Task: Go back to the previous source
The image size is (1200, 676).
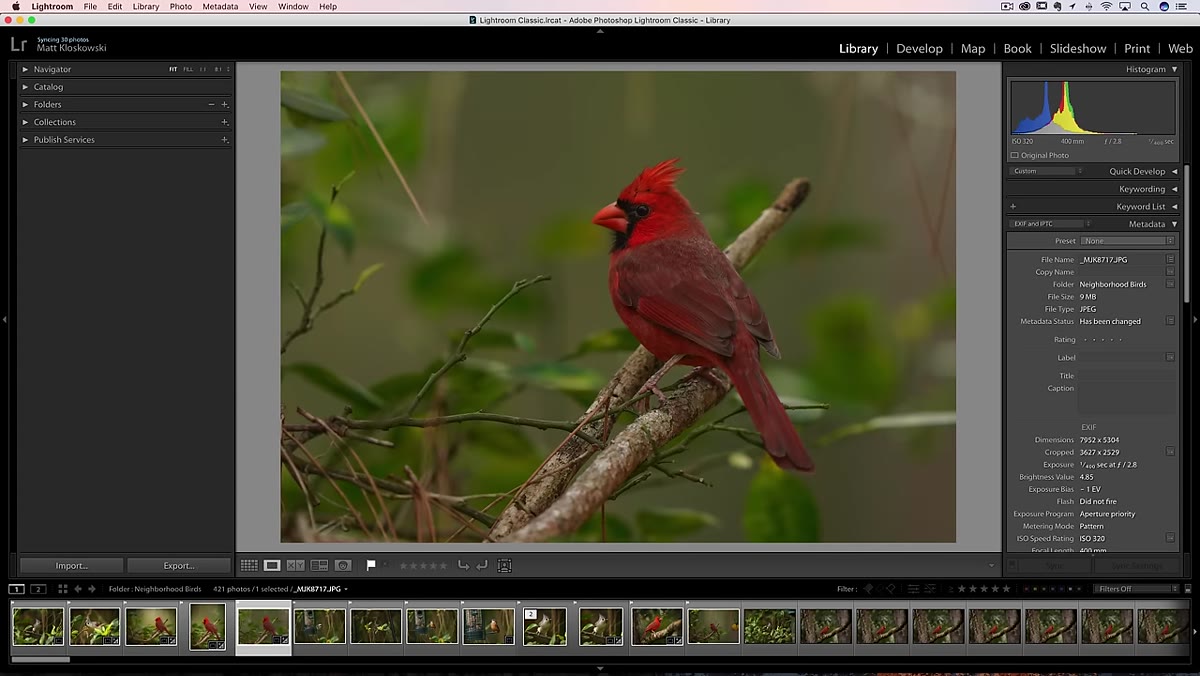Action: [x=79, y=589]
